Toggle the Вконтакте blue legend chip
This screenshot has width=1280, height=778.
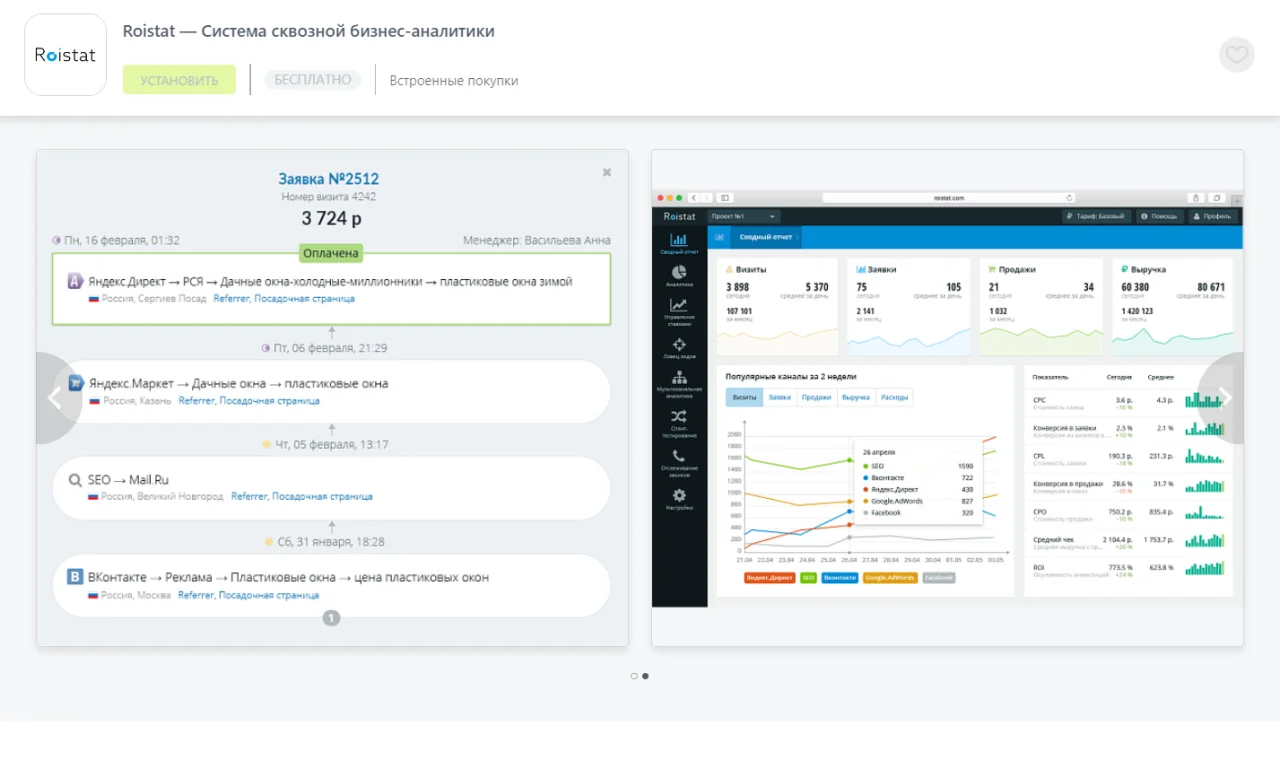[840, 578]
